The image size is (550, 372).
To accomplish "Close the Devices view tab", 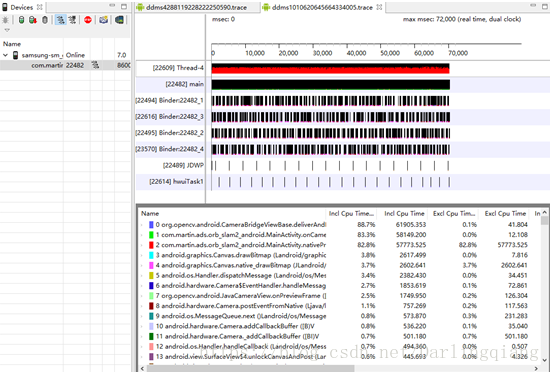I will pos(40,7).
